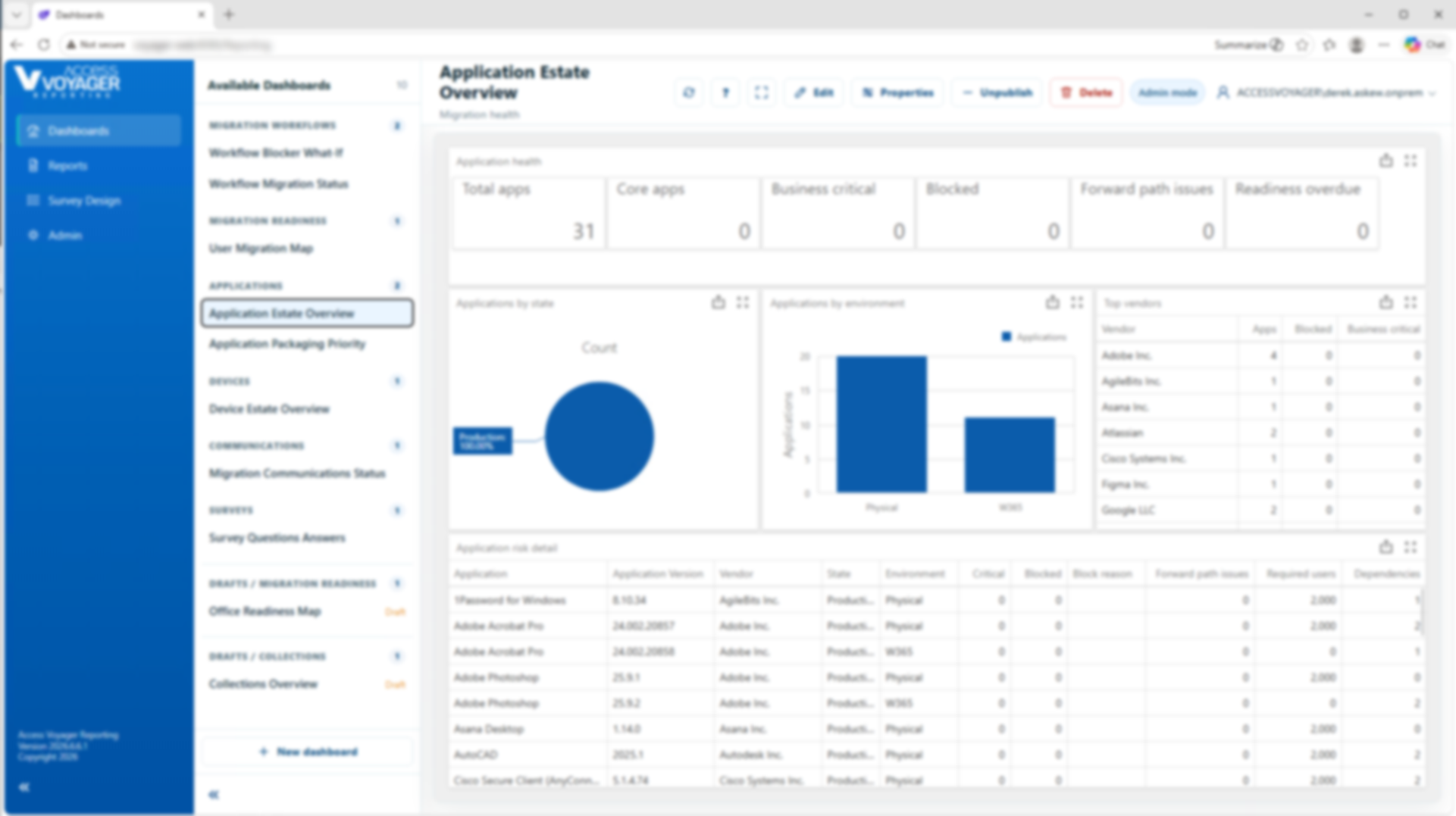The height and width of the screenshot is (816, 1456).
Task: Open Workflow Blocker What-If dashboard
Action: 307,153
